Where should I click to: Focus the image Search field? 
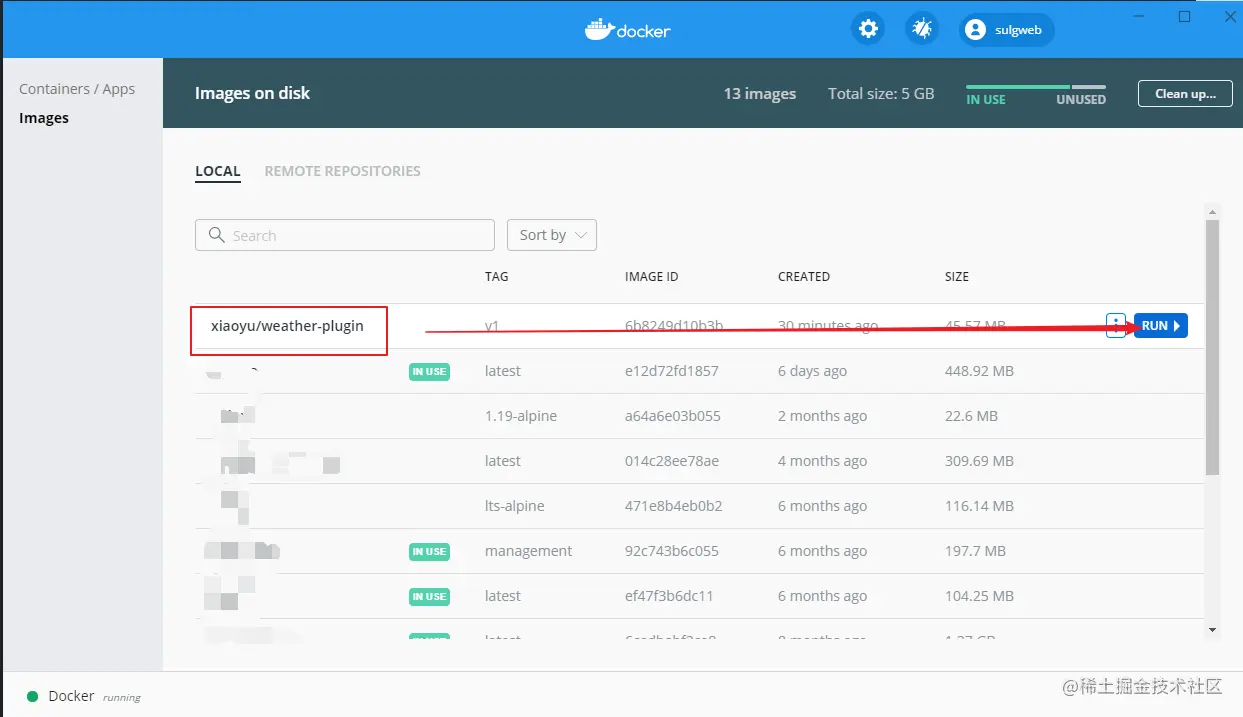345,235
